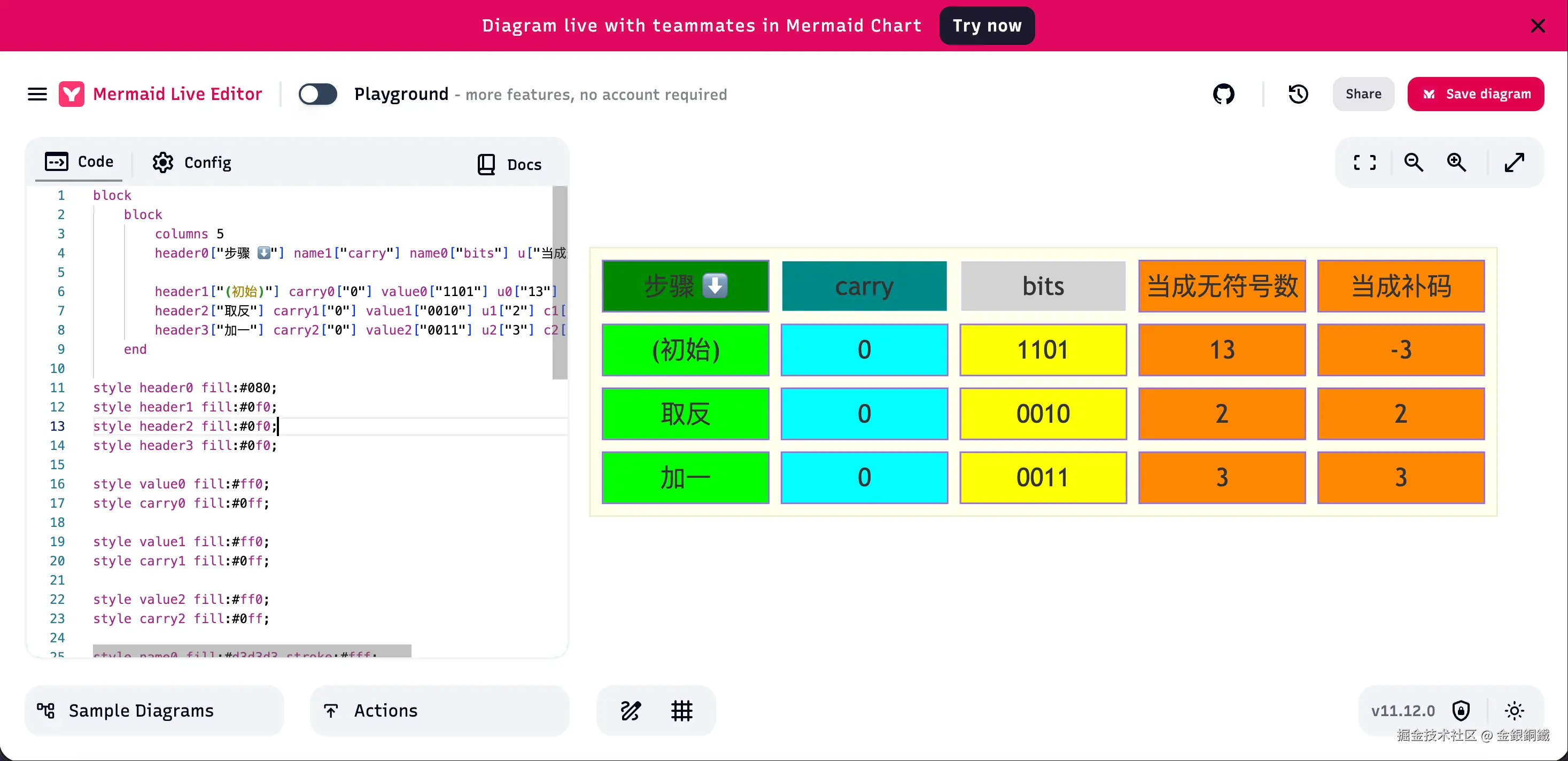
Task: Click the Save diagram button
Action: pos(1476,95)
